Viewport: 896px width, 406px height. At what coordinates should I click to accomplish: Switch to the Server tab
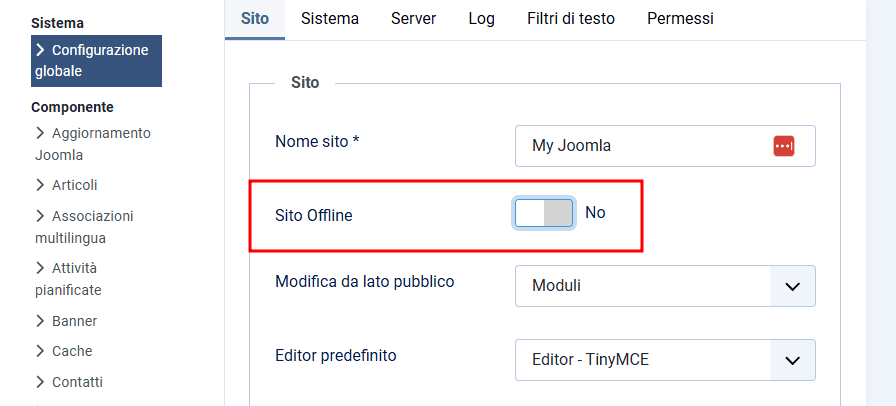click(413, 18)
